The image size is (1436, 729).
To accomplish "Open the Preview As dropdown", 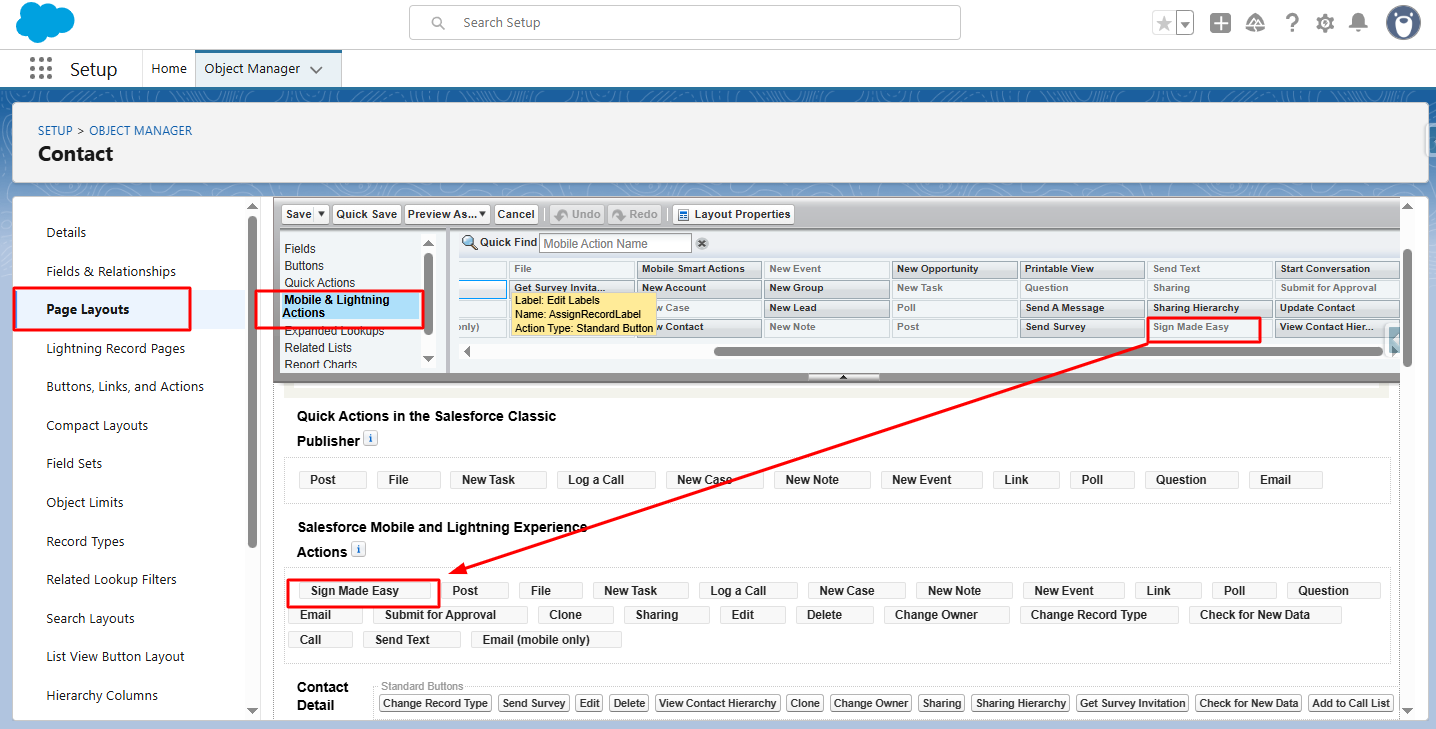I will (x=447, y=214).
